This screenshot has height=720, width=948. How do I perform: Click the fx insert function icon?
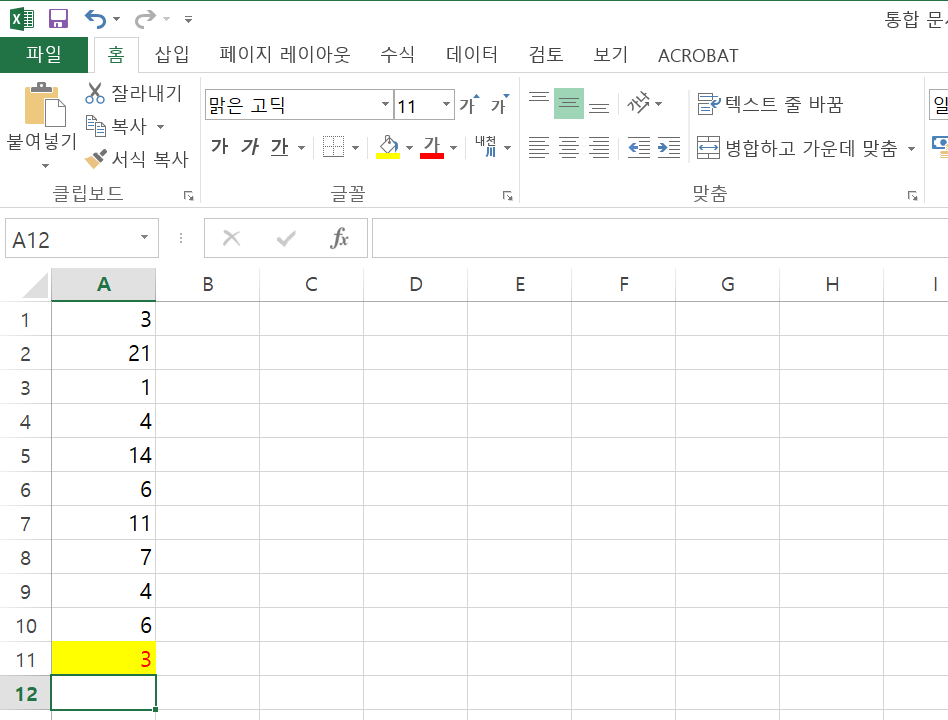click(x=339, y=238)
